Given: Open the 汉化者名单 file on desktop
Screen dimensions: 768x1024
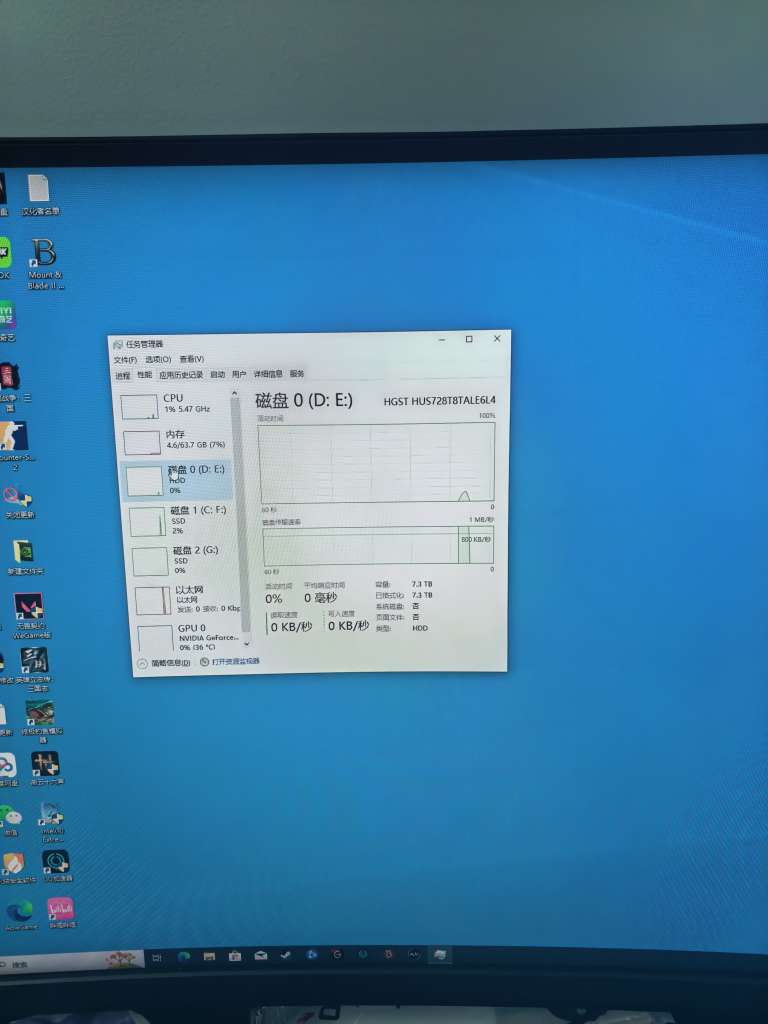Looking at the screenshot, I should point(39,195).
